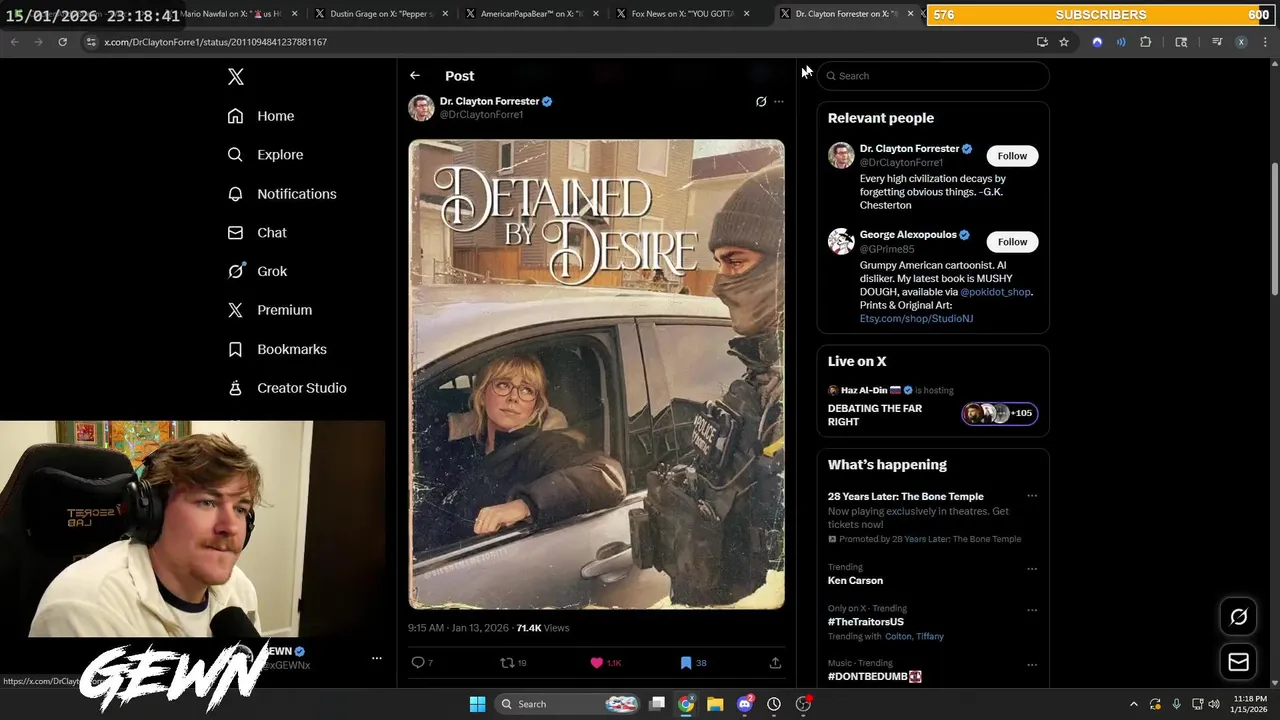
Task: Open Chat in sidebar
Action: pos(257,233)
